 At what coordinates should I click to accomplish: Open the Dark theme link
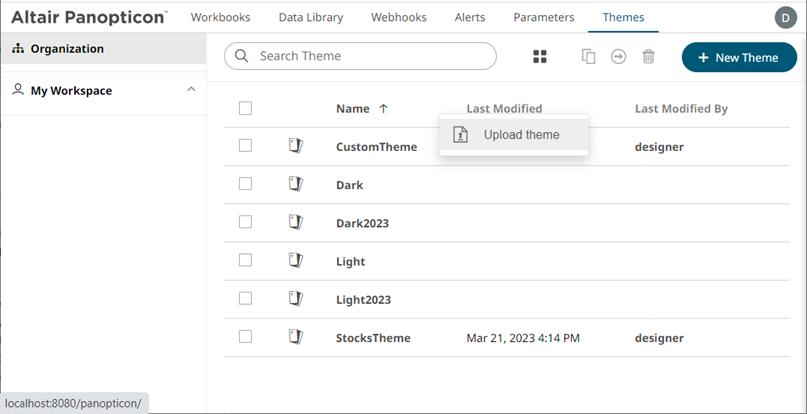pos(349,185)
